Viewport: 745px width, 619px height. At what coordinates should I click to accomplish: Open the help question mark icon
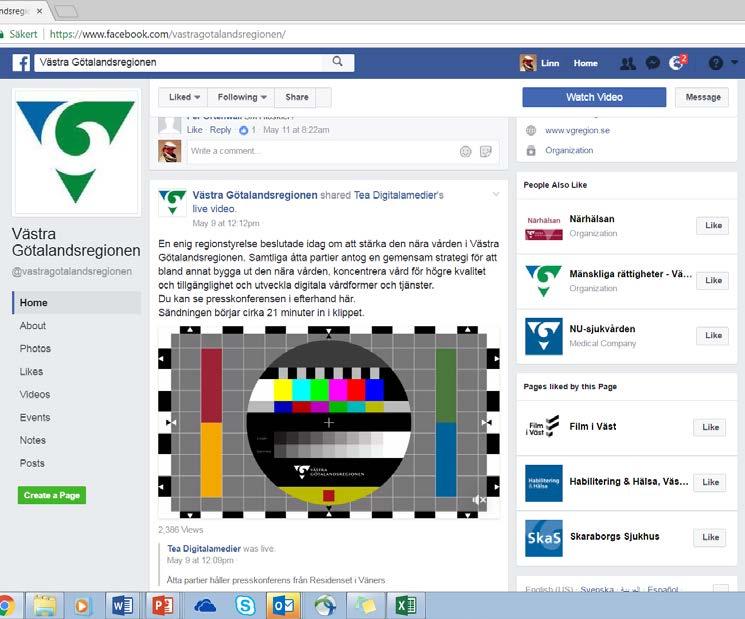716,63
